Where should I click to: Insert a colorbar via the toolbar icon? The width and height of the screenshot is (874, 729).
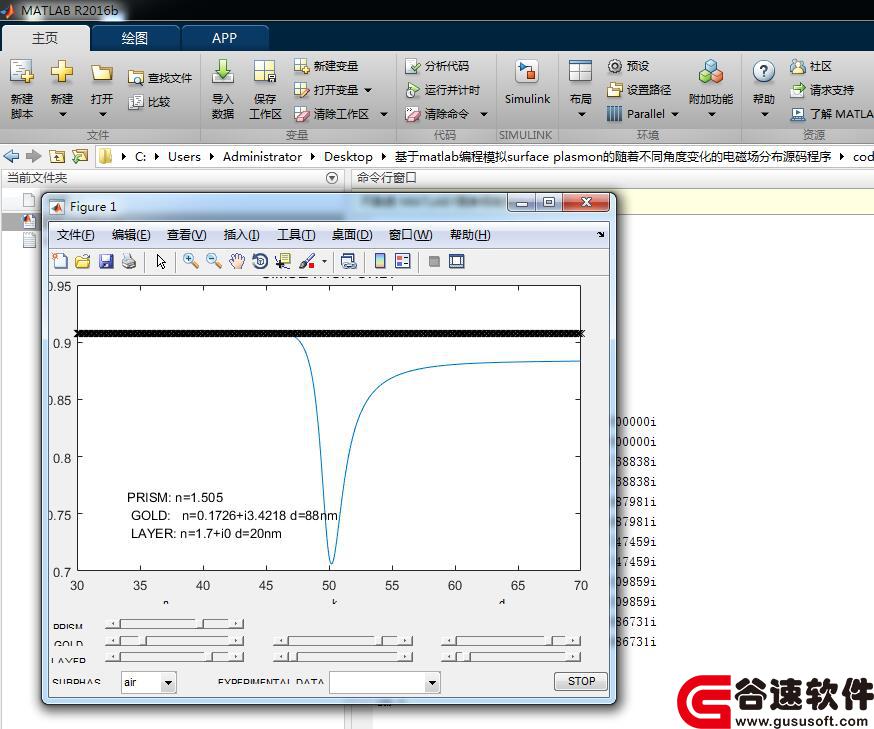click(x=380, y=261)
